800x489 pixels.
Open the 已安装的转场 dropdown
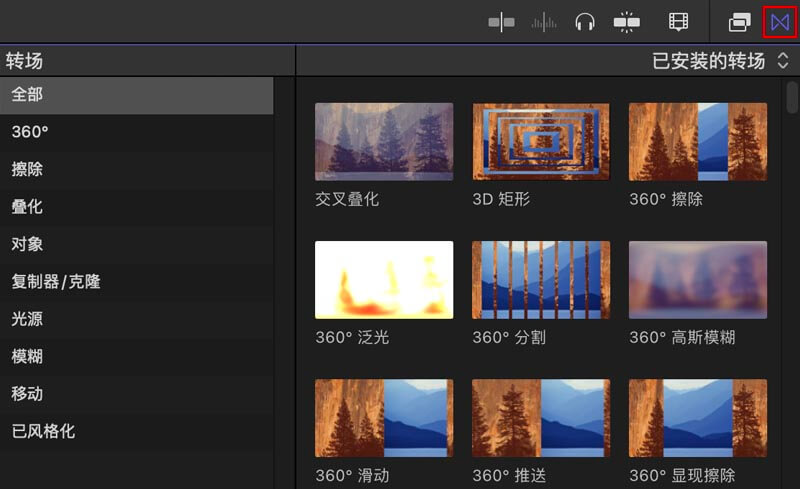[x=720, y=61]
